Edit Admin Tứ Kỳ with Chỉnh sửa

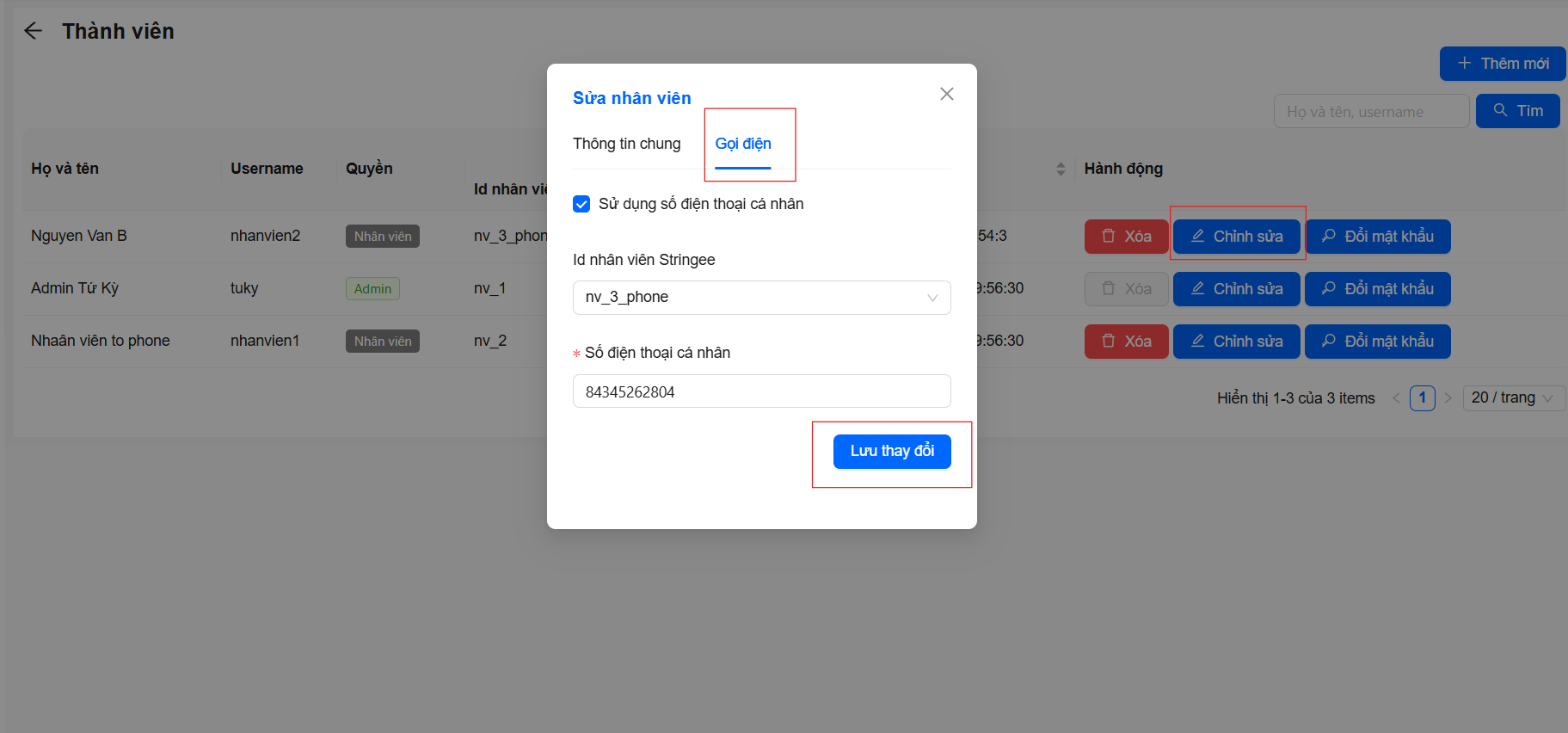1236,289
